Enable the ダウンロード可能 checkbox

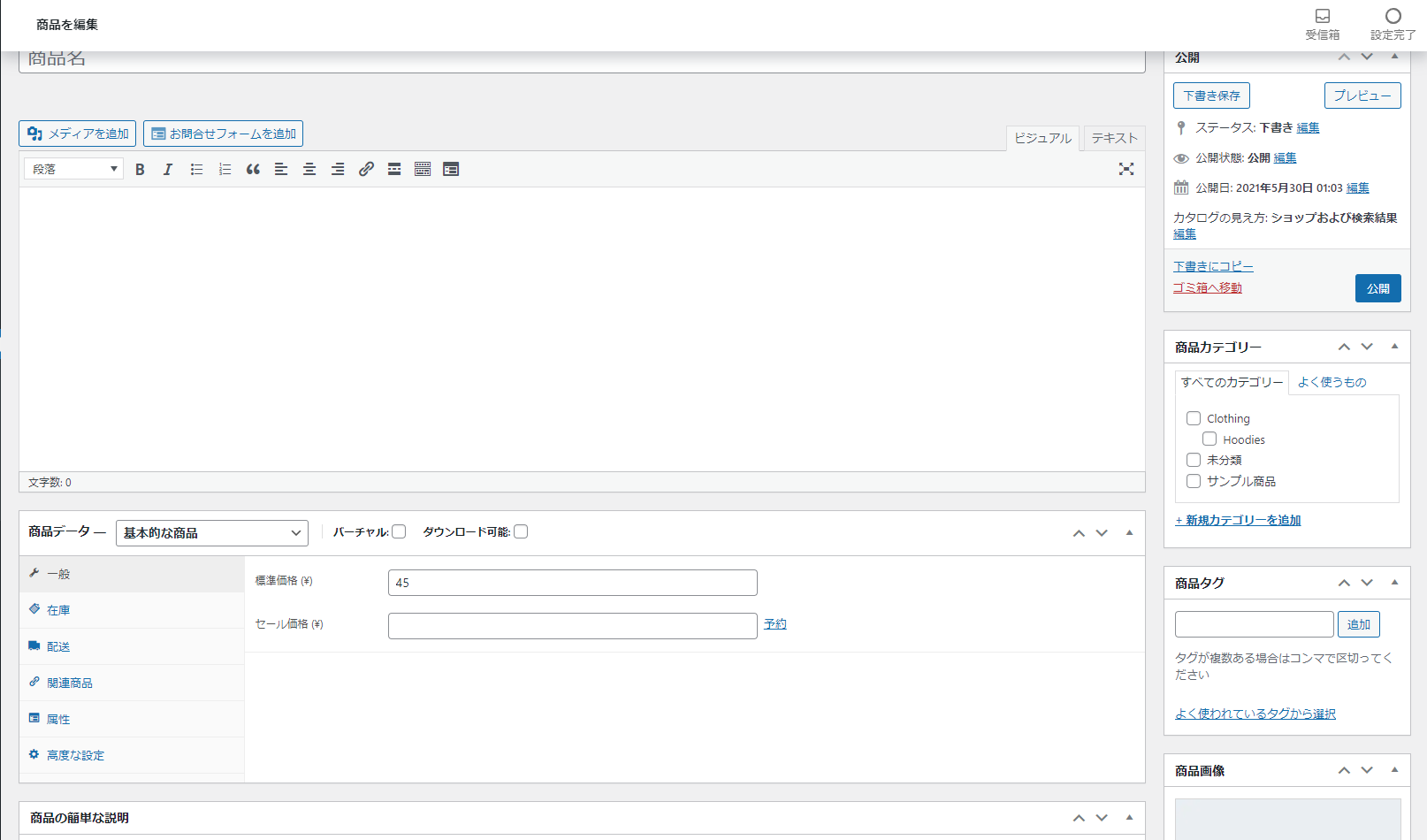[521, 531]
